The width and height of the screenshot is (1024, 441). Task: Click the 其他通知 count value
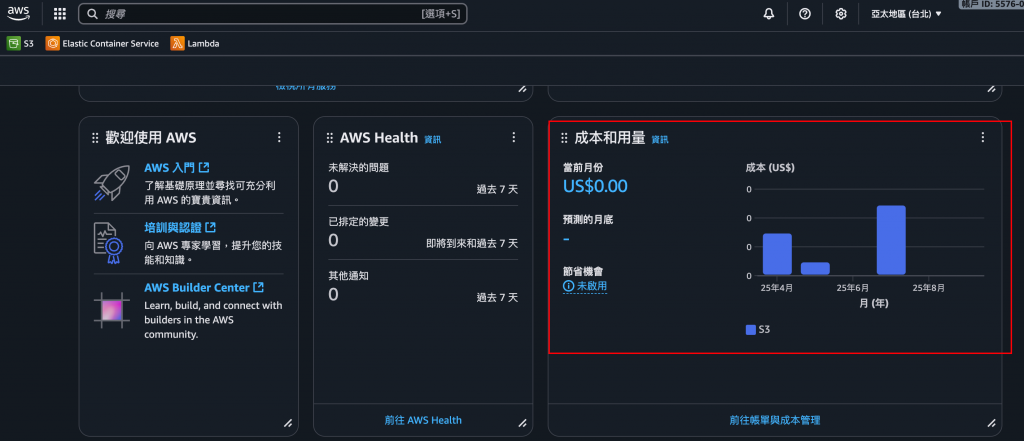click(333, 295)
